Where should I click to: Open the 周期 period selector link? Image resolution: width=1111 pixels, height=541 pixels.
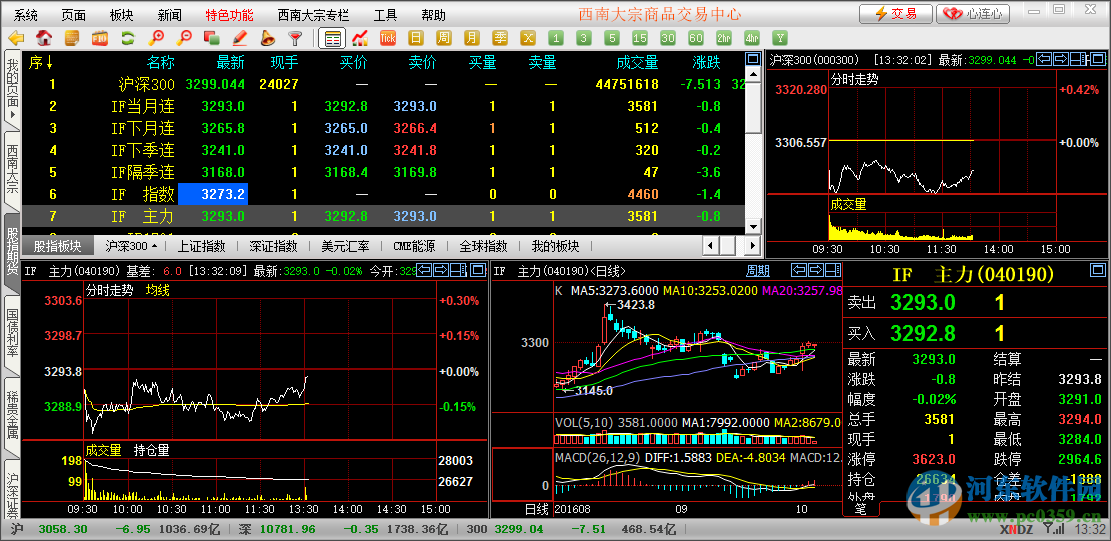coord(757,270)
